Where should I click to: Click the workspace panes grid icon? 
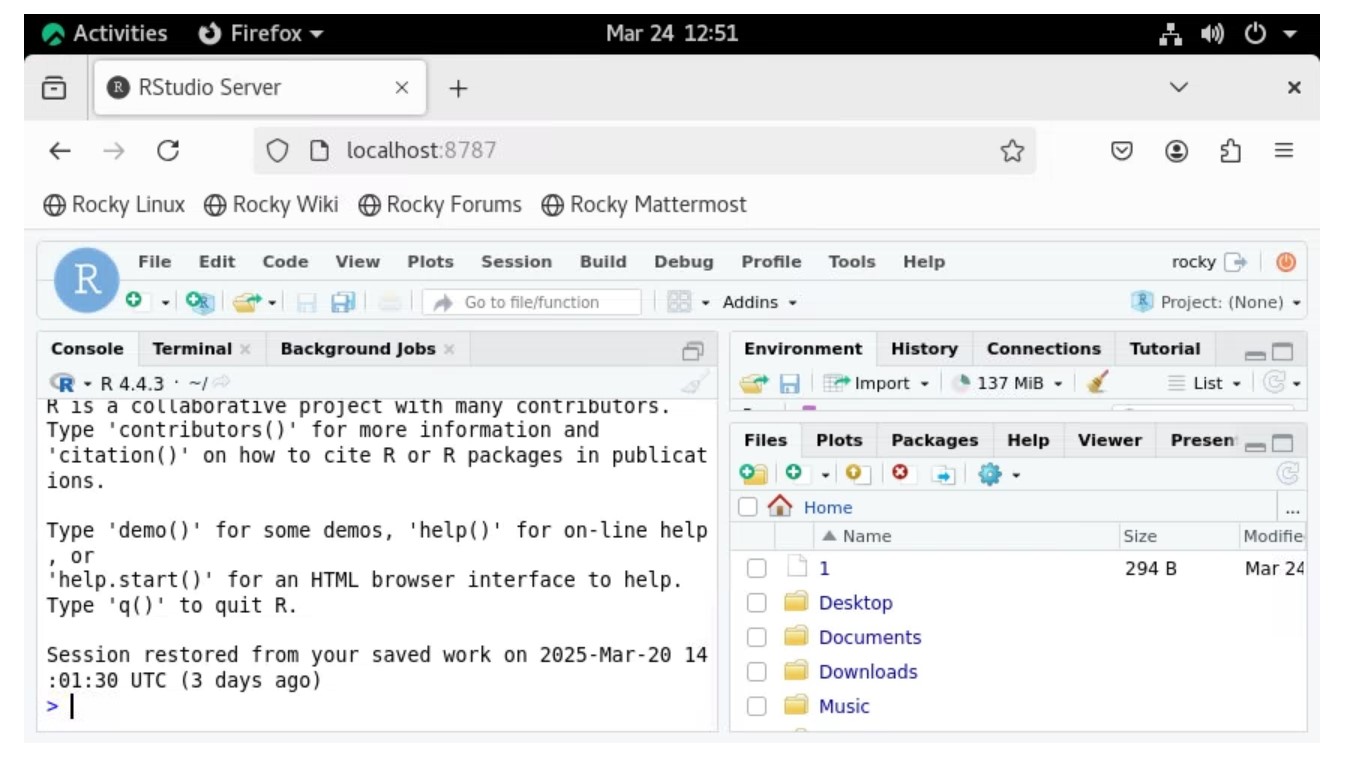pyautogui.click(x=679, y=302)
